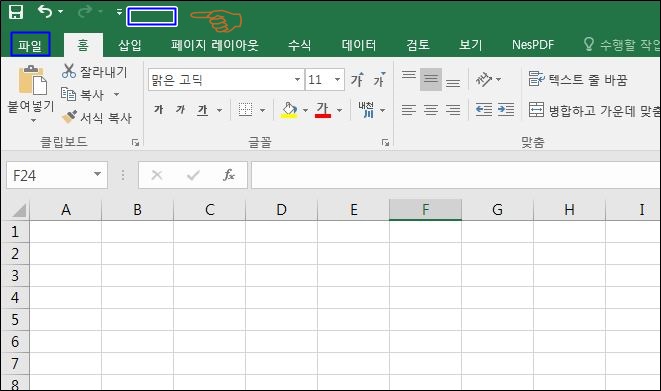Image resolution: width=661 pixels, height=391 pixels.
Task: Open the Name Box dropdown arrow
Action: tap(97, 174)
